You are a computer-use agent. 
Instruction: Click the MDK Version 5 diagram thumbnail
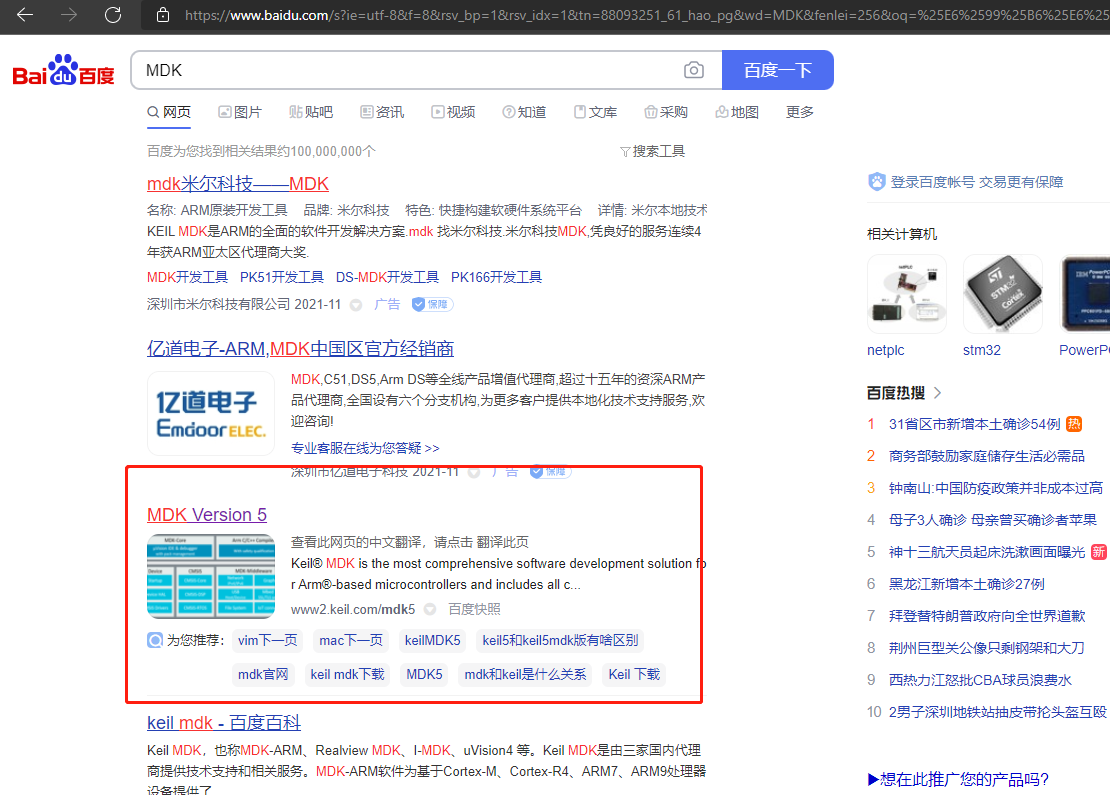(211, 576)
